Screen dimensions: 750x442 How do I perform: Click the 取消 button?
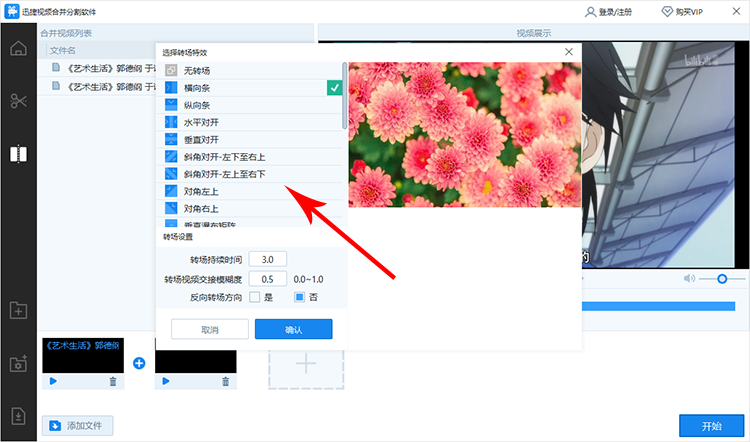tap(210, 329)
